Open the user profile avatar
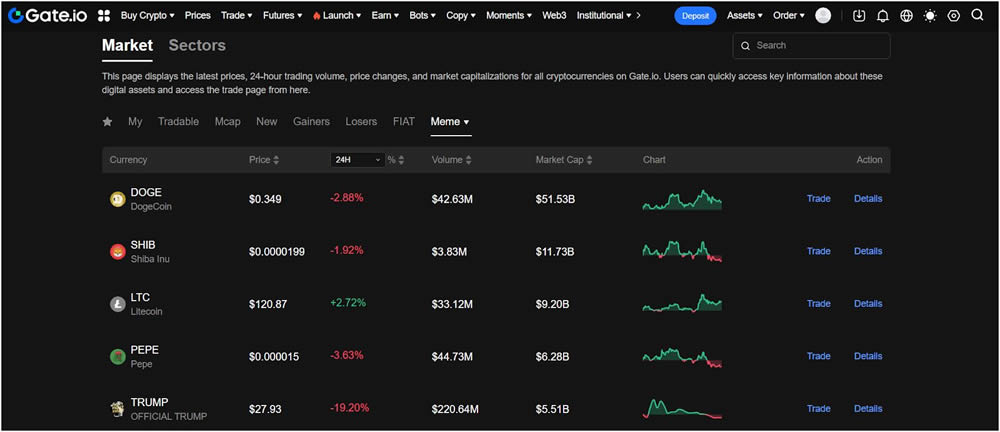The width and height of the screenshot is (1000, 432). click(x=823, y=16)
